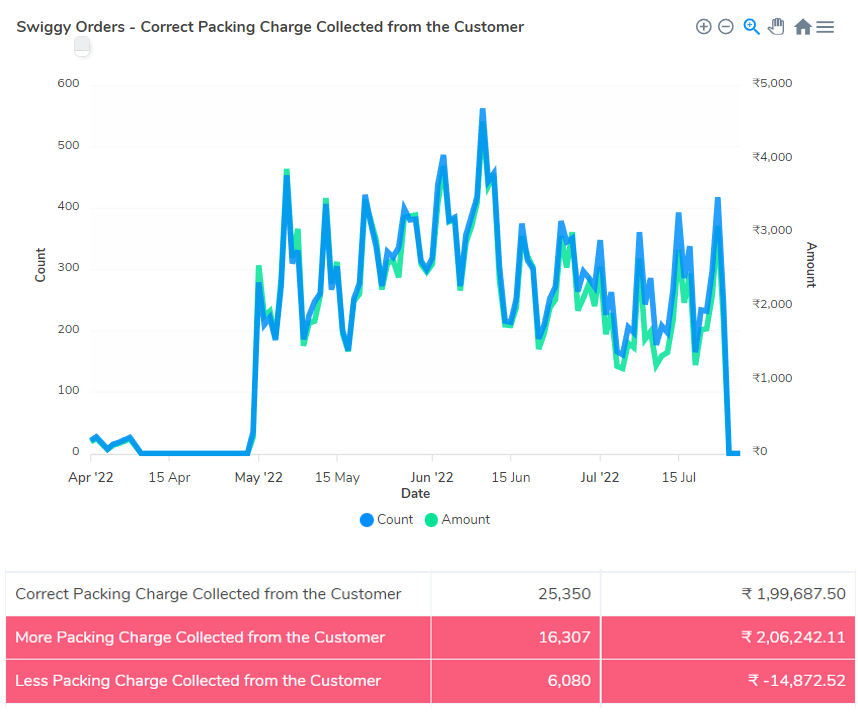Select the More Packing Charge Collected row
Image resolution: width=858 pixels, height=718 pixels.
coord(430,638)
